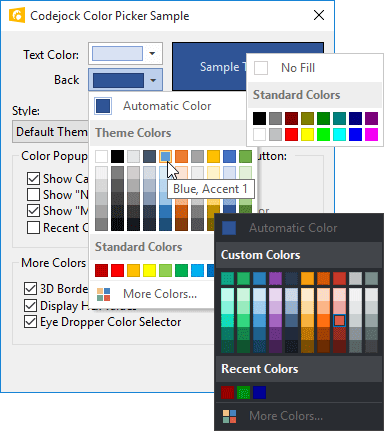
Task: Enable the Recent Colors checkbox
Action: coord(33,228)
